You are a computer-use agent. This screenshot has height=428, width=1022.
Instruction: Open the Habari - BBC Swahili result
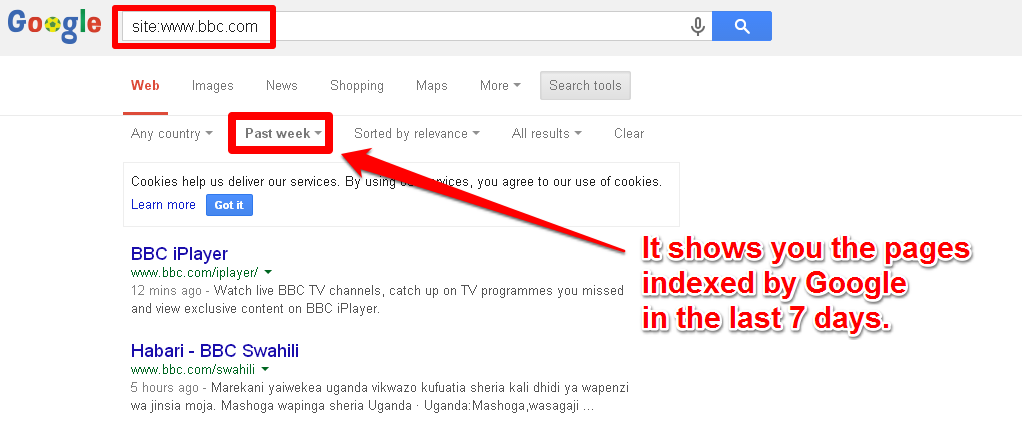click(x=214, y=351)
